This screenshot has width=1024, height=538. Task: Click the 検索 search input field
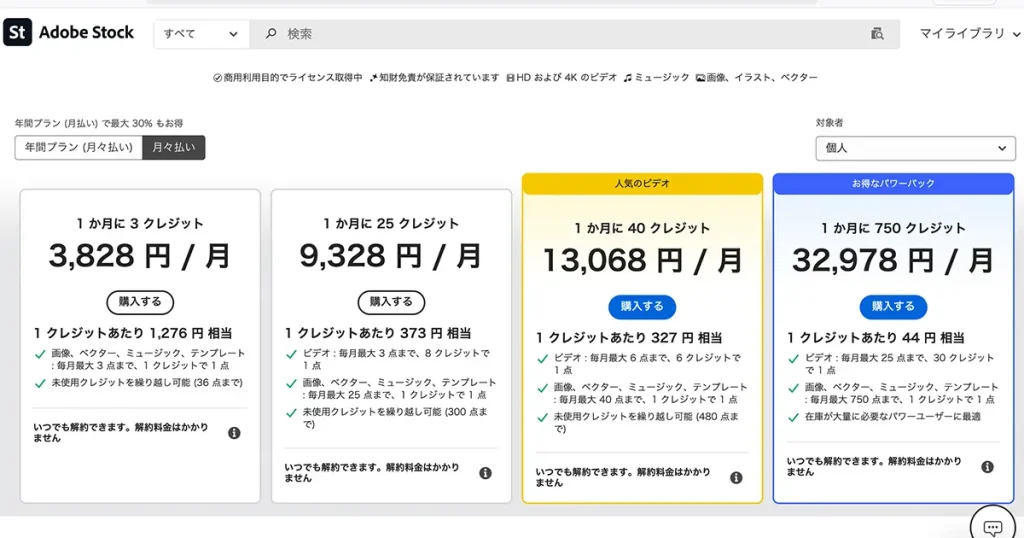[x=570, y=33]
